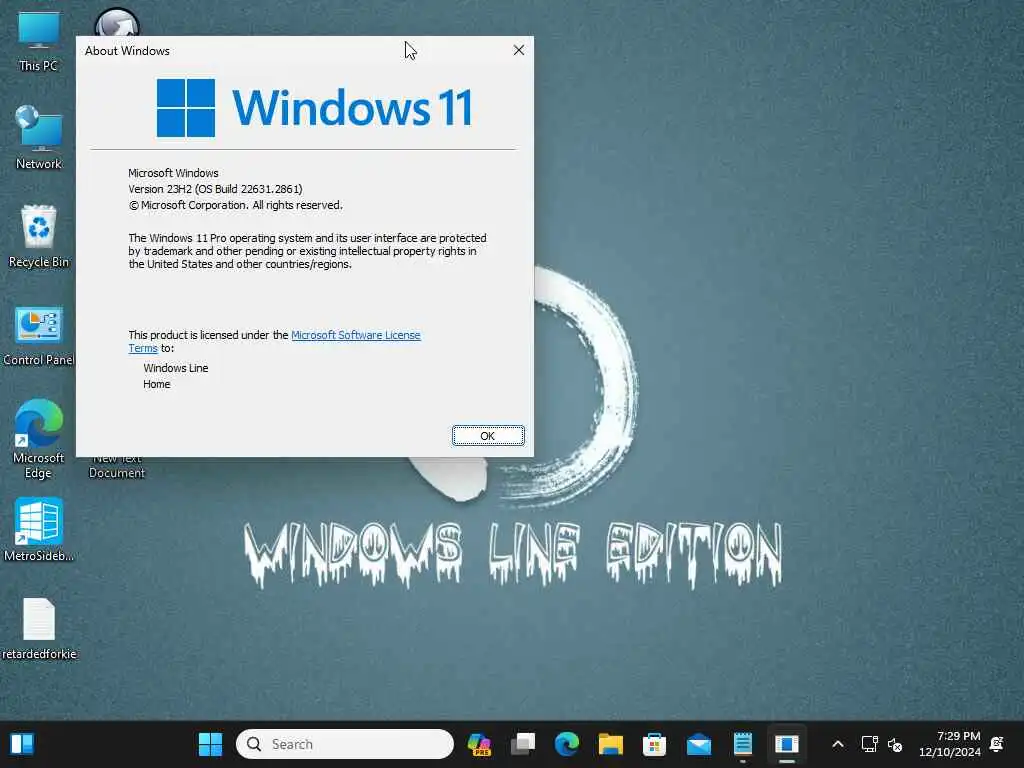Click the taskbar Search box

(x=345, y=744)
